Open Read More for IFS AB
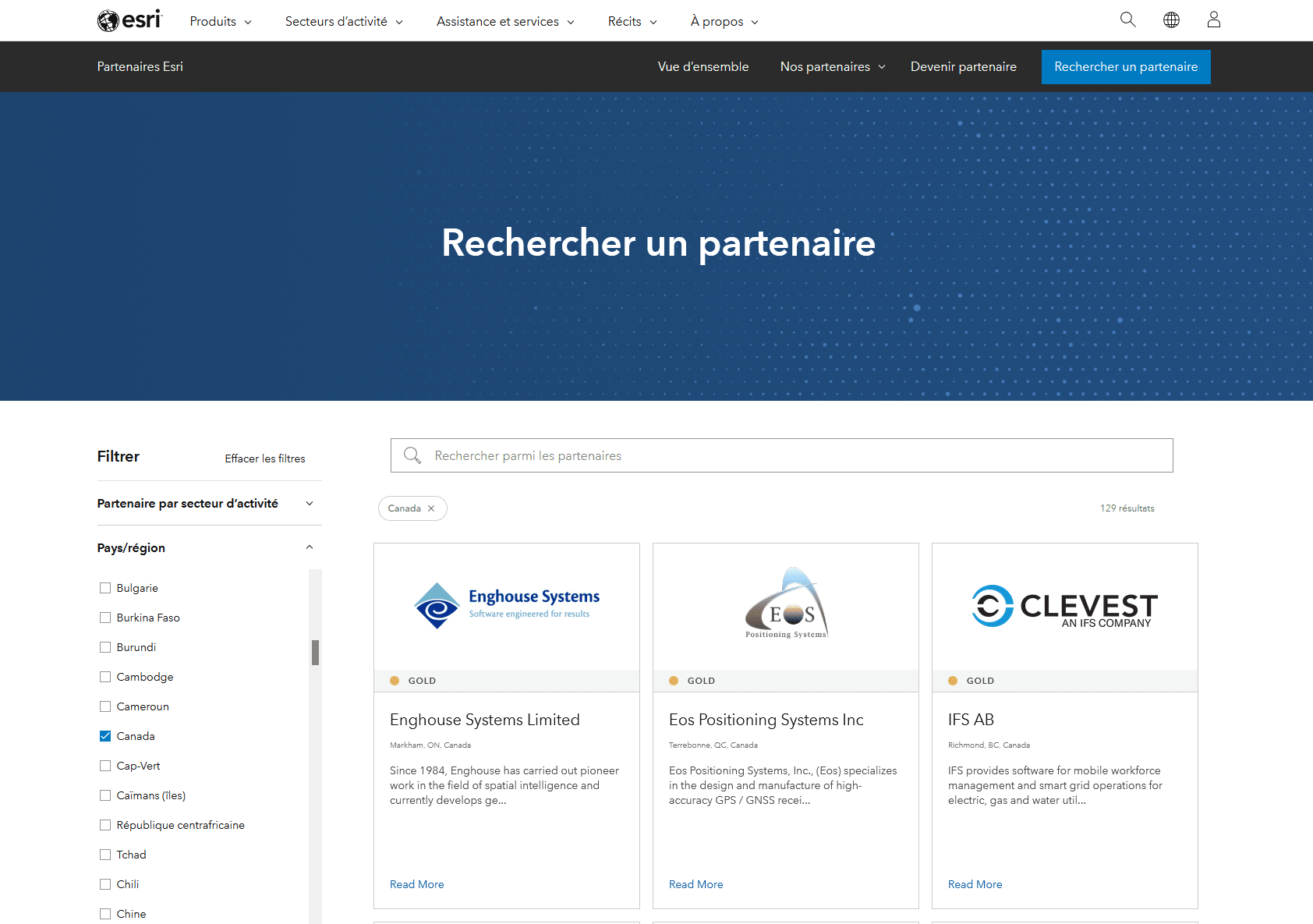 [975, 884]
